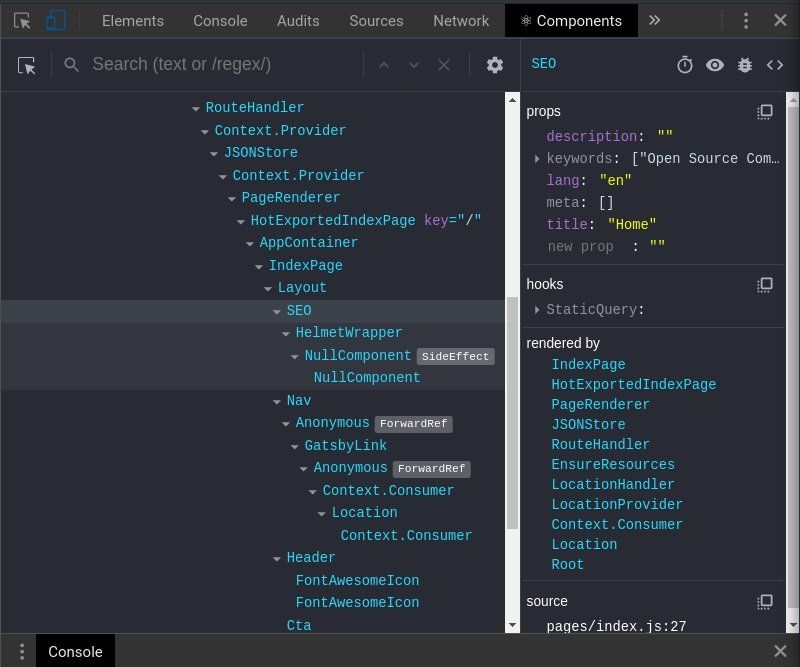Image resolution: width=800 pixels, height=667 pixels.
Task: Select IndexPage in the rendered by list
Action: point(588,364)
